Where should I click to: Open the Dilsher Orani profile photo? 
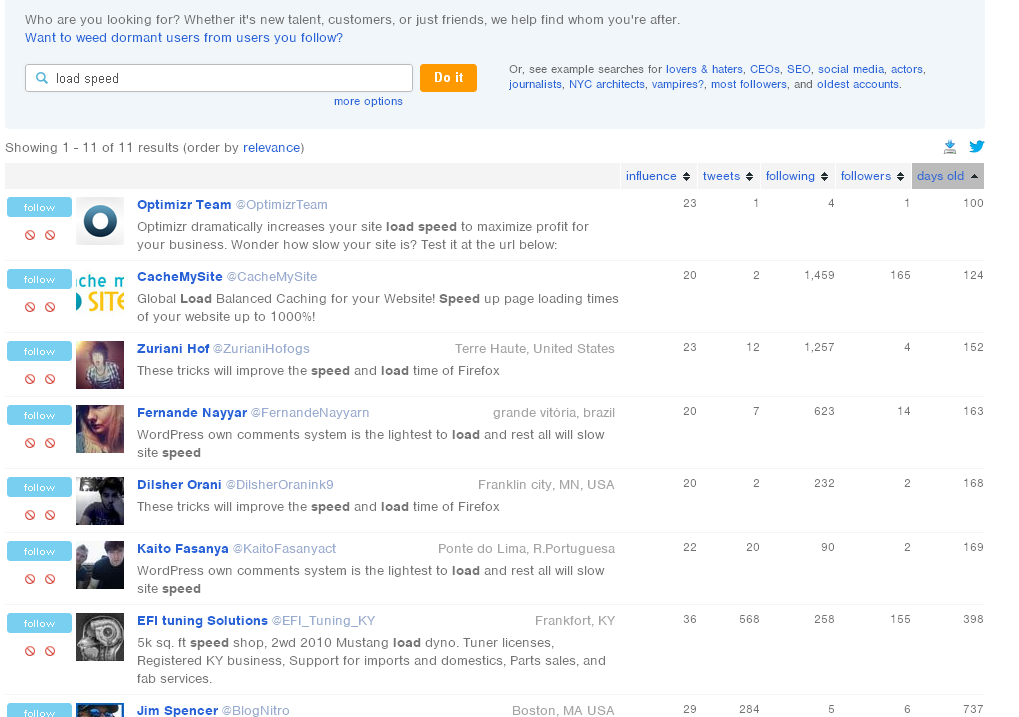(100, 501)
